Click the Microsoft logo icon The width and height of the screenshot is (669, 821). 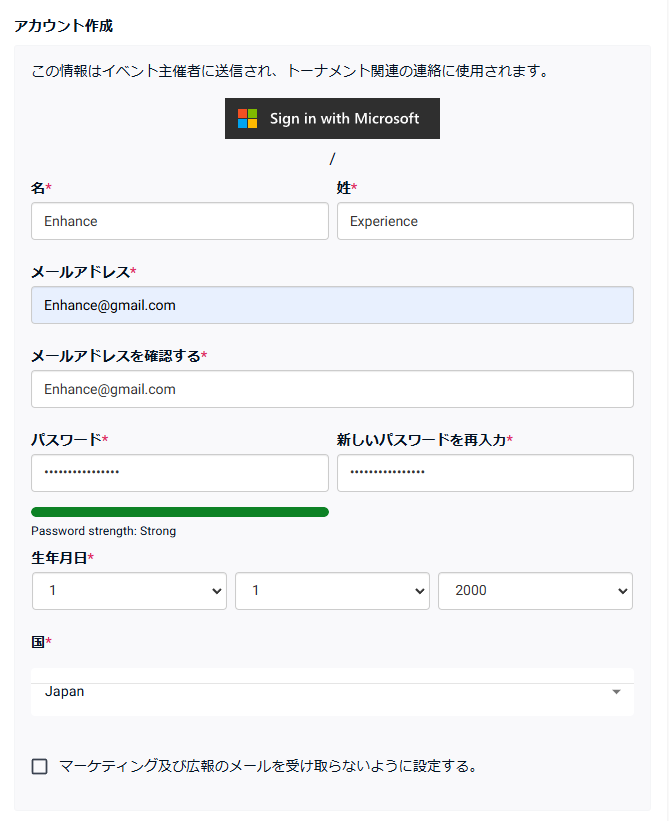pos(247,119)
